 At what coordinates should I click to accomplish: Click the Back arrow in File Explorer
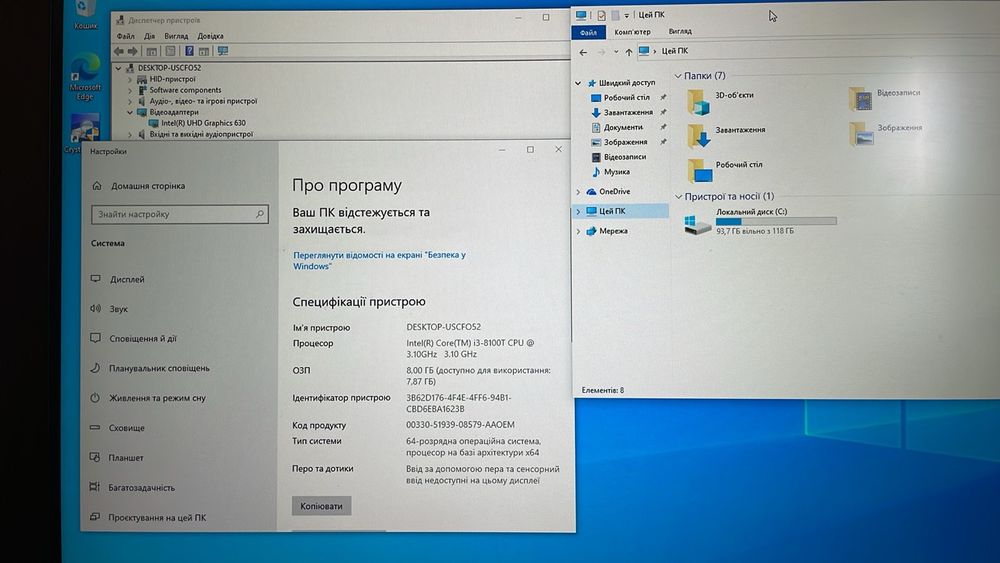pyautogui.click(x=583, y=52)
